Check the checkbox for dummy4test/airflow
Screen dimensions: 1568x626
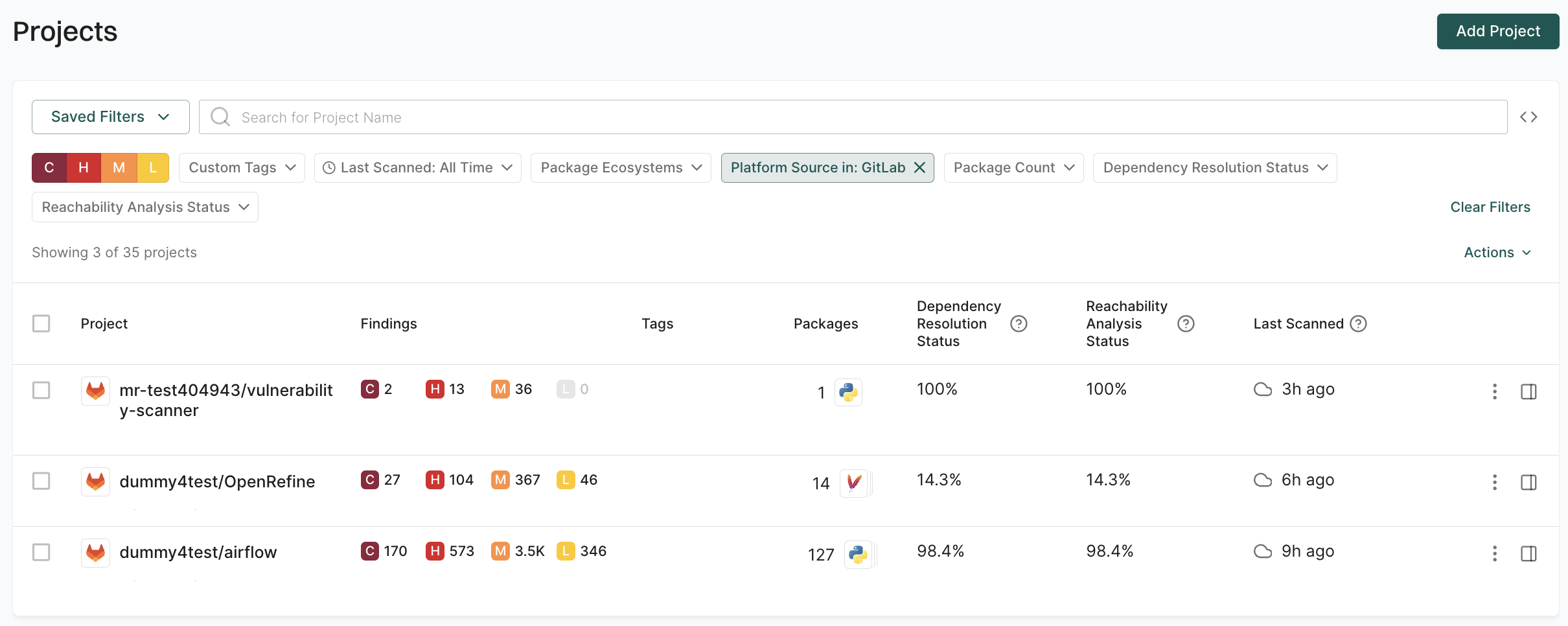click(41, 552)
